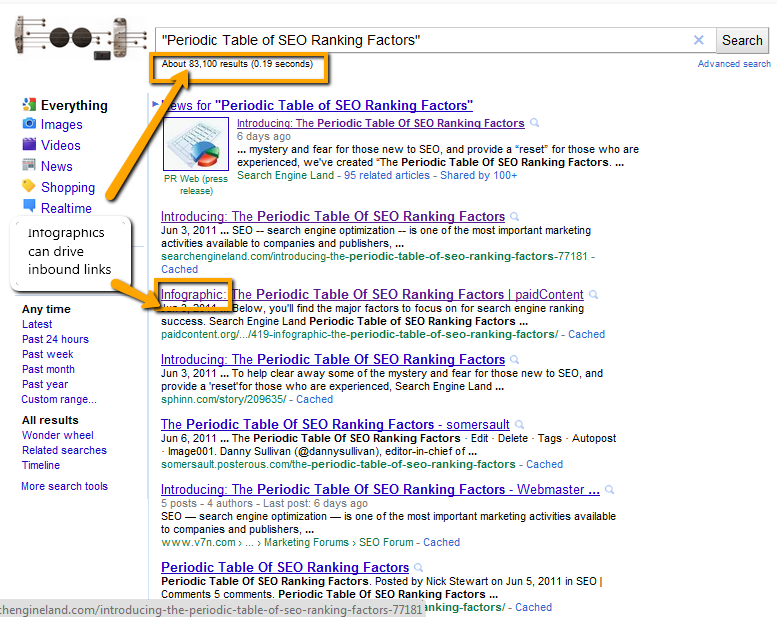
Task: Open Shared by 100+ link
Action: click(x=479, y=175)
